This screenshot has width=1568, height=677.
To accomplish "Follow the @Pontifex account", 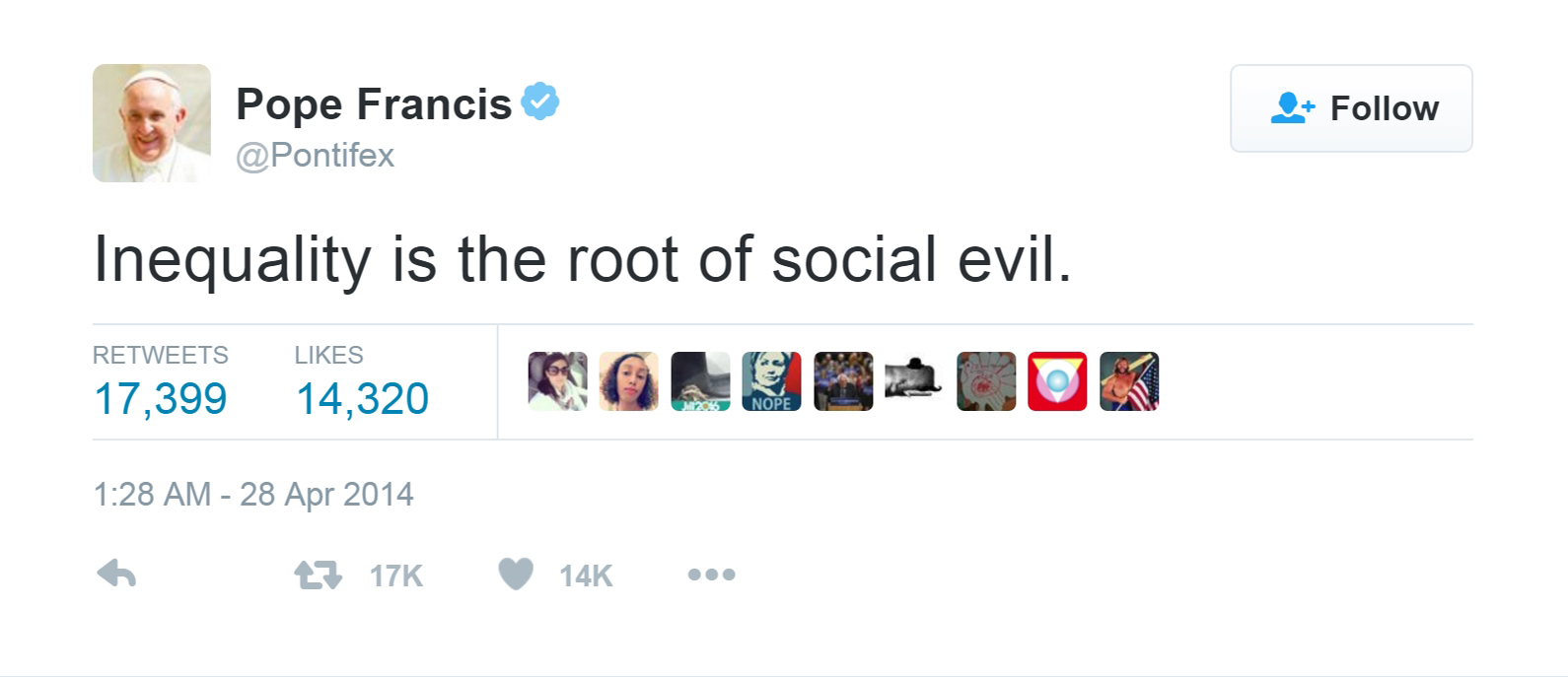I will click(x=1350, y=108).
